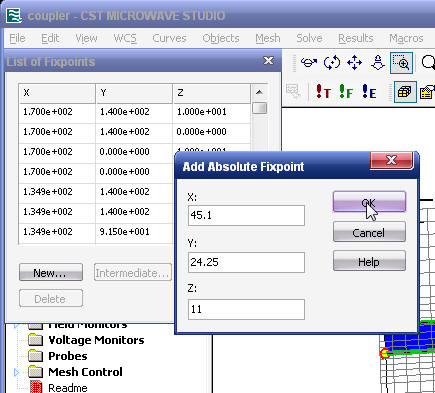Click the Y column header
Viewport: 435px width, 393px height.
[134, 93]
